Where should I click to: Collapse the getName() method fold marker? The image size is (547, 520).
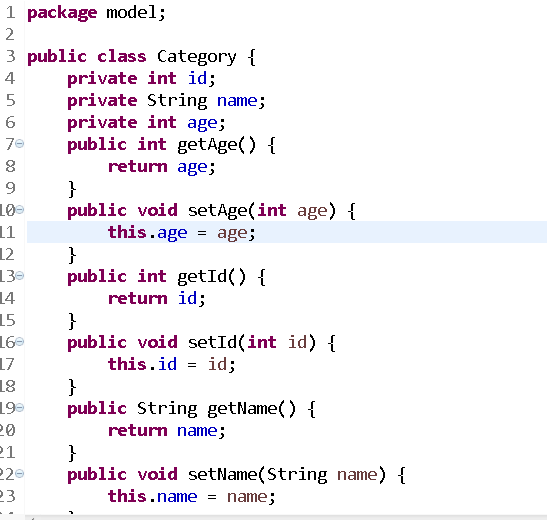20,407
